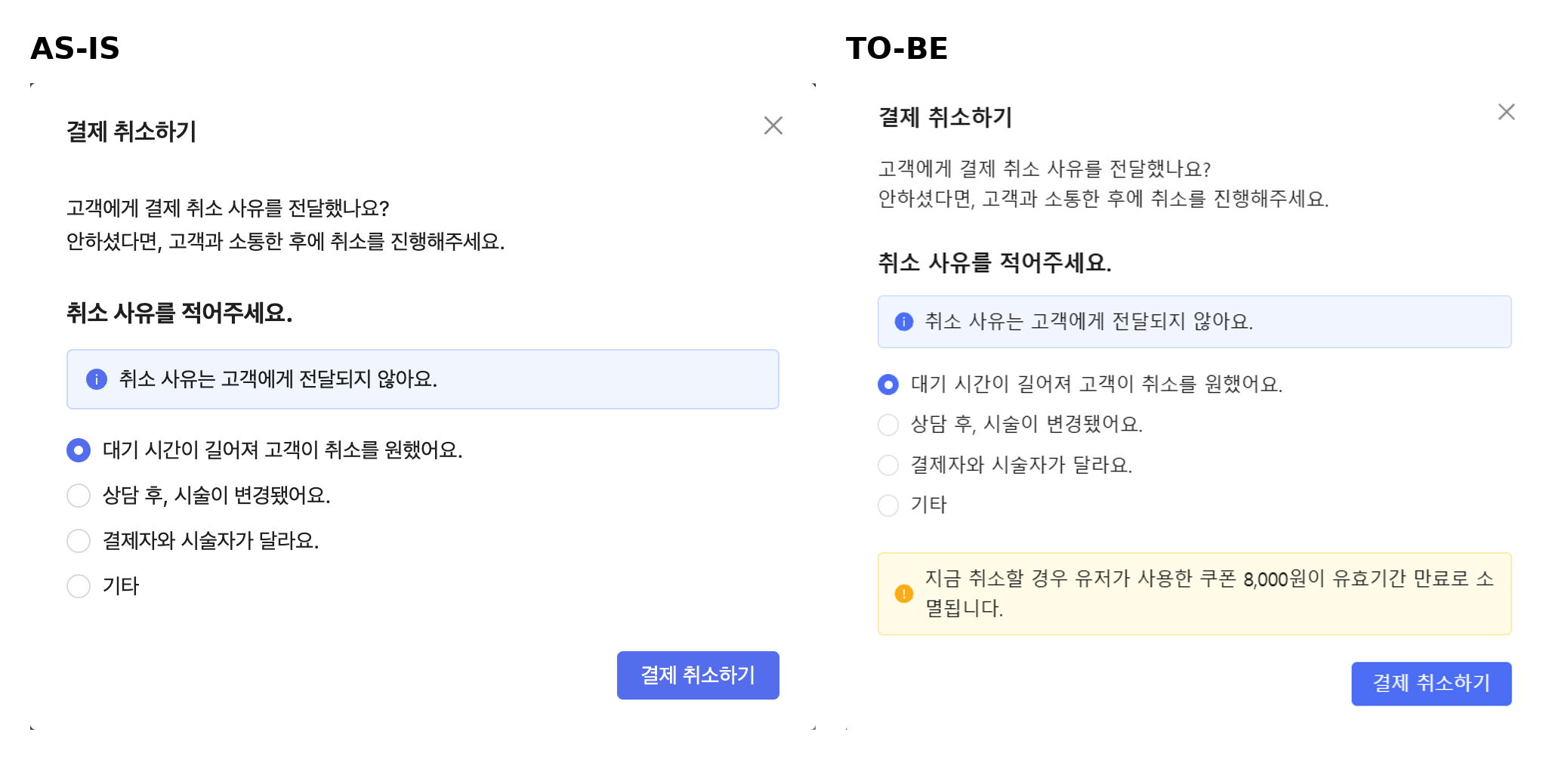The image size is (1568, 760).
Task: Select '결제자와 시술자가 달라요' in TO-BE dialog
Action: (x=888, y=465)
